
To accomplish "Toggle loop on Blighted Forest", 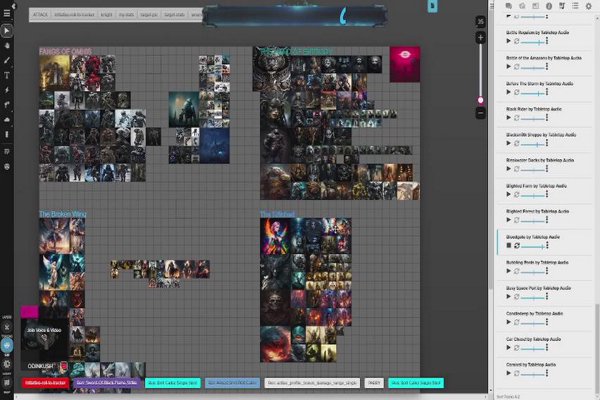I will tap(517, 220).
